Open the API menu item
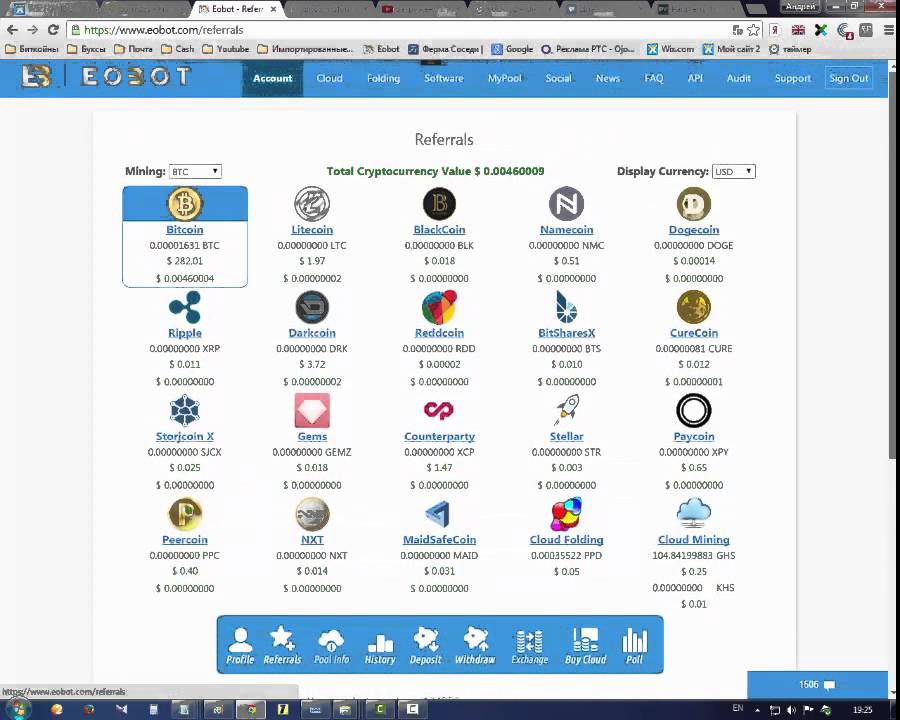 coord(695,78)
